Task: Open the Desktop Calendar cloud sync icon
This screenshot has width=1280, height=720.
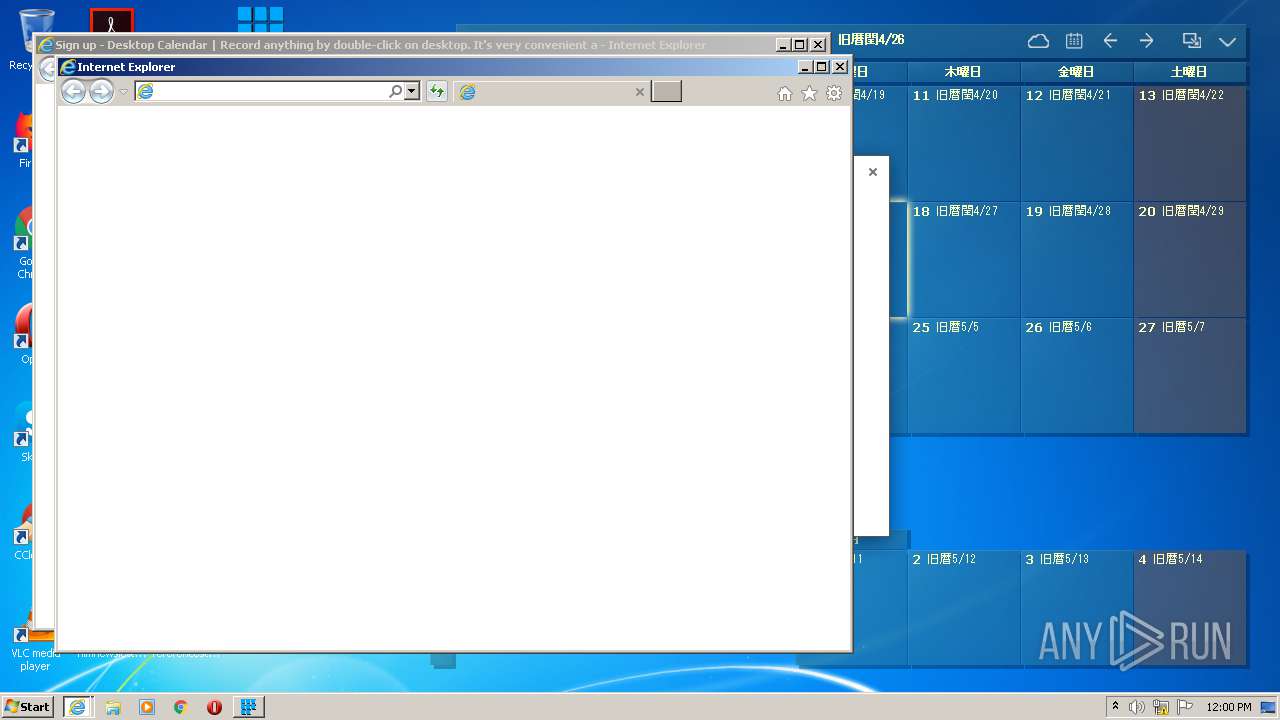Action: (x=1039, y=41)
